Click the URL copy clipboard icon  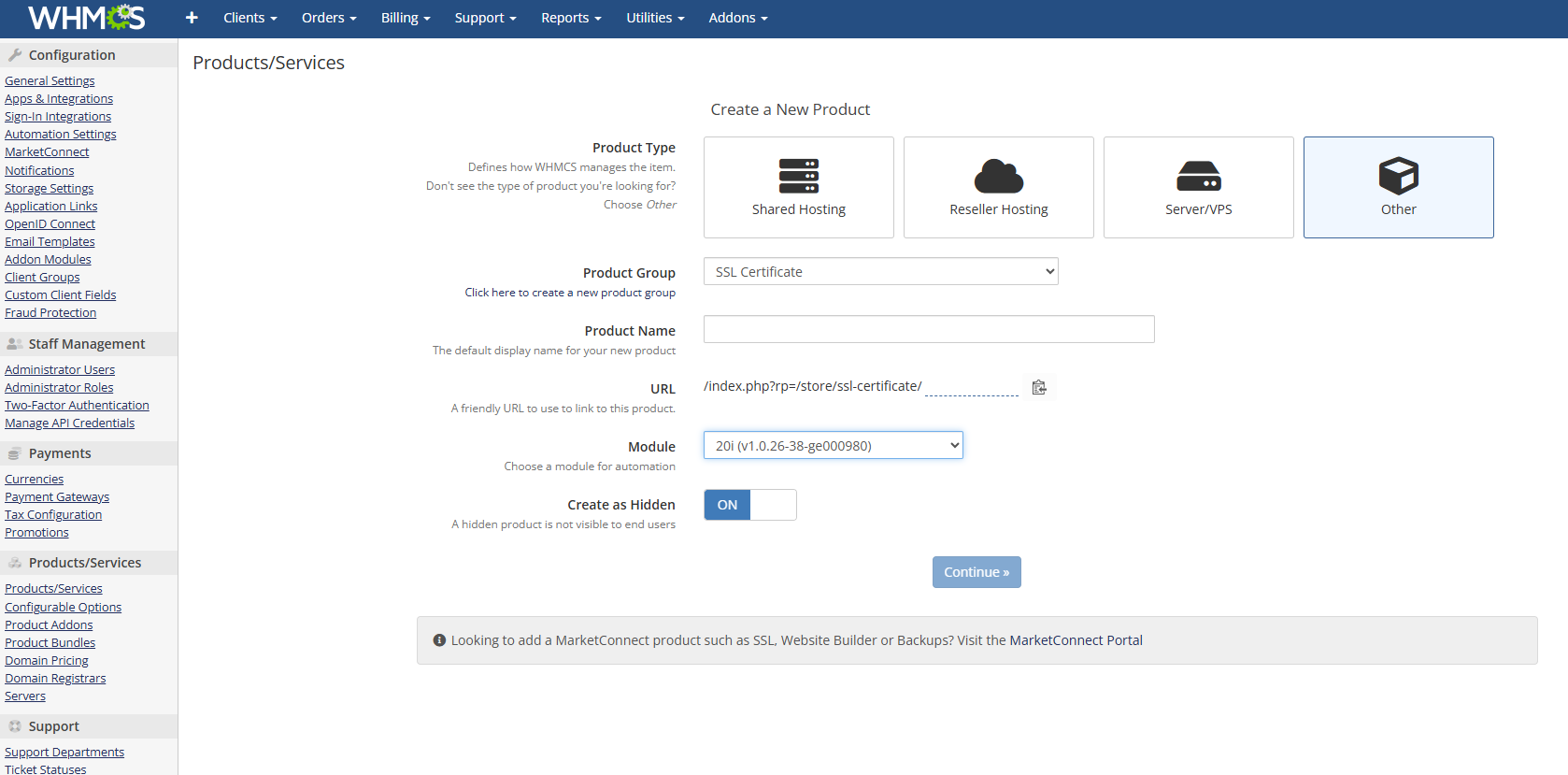pyautogui.click(x=1038, y=387)
